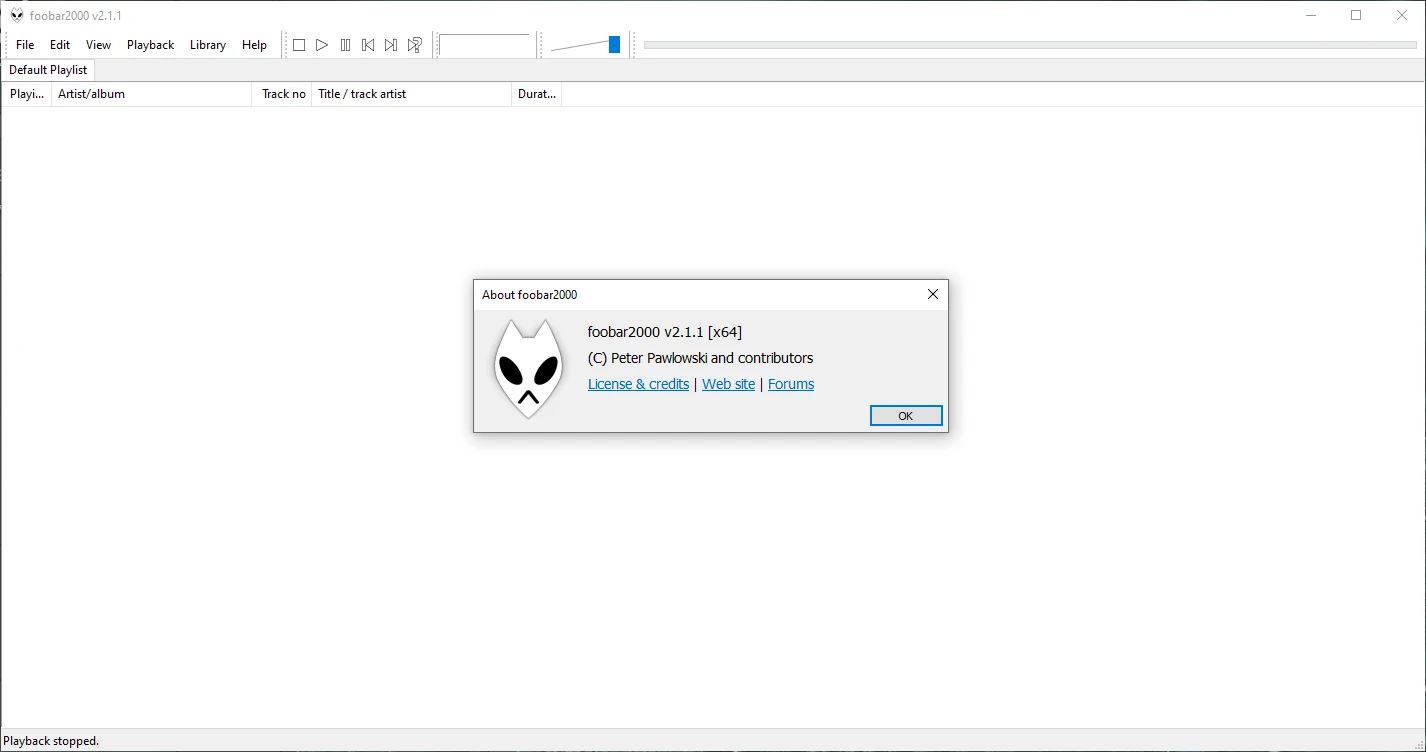Click the Artist/album column header
Viewport: 1426px width, 752px height.
(x=152, y=94)
